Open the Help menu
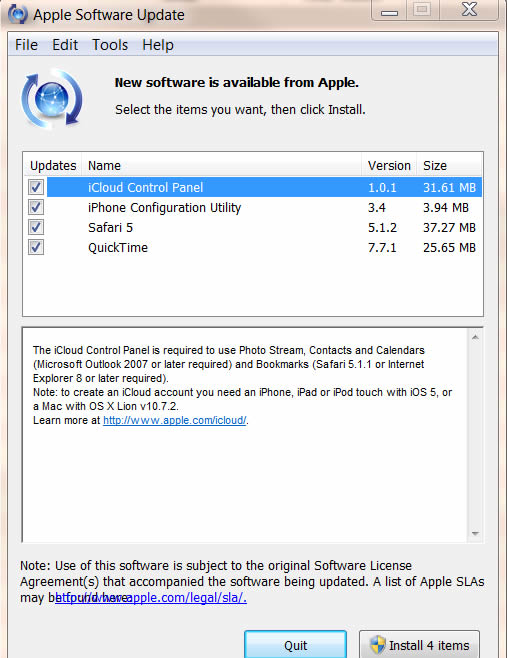The width and height of the screenshot is (507, 658). 158,44
